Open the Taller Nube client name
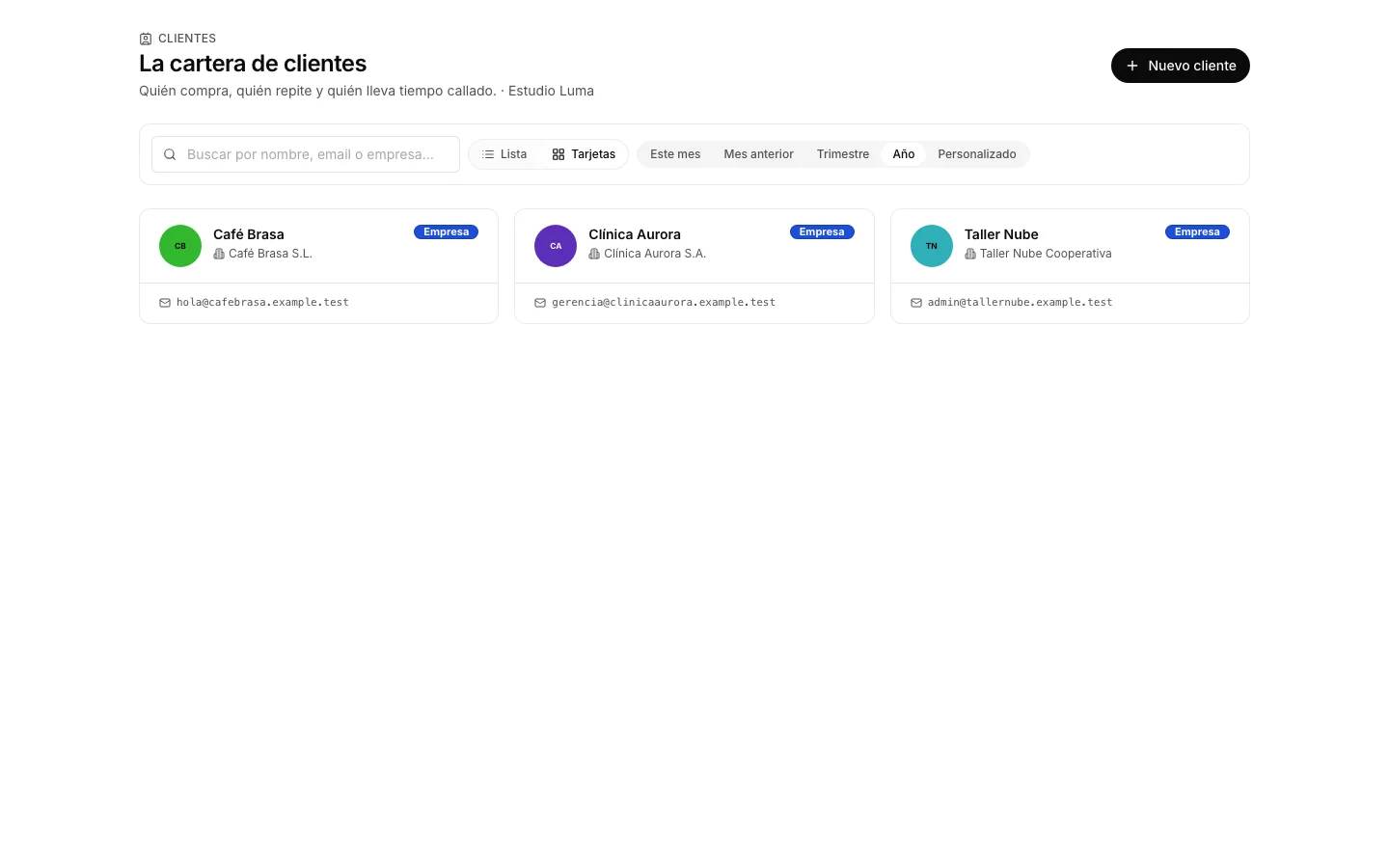Viewport: 1389px width, 868px height. [x=1001, y=234]
